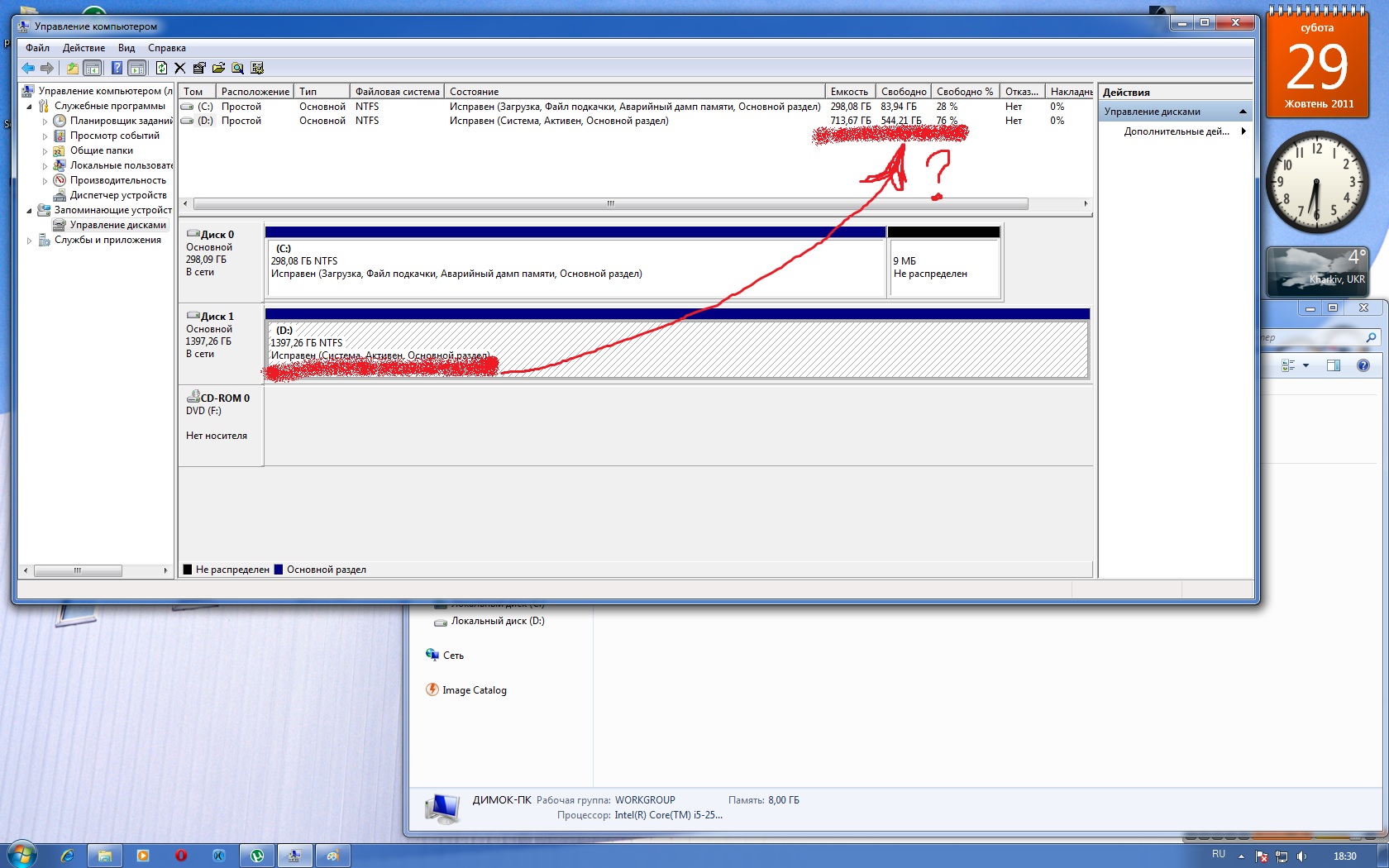Screen dimensions: 1389x868
Task: Click the volume speaker tray icon
Action: 1302,856
